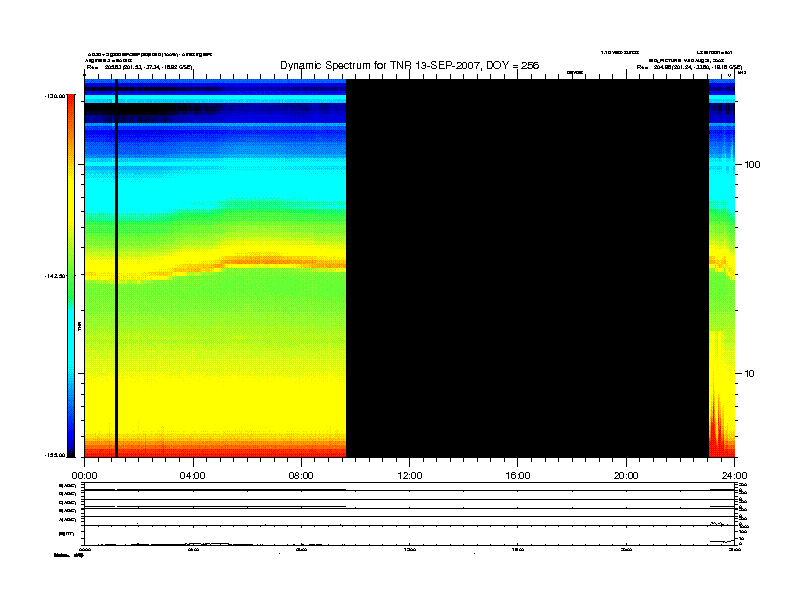Image resolution: width=792 pixels, height=612 pixels.
Task: Click the large black data gap region
Action: (527, 268)
